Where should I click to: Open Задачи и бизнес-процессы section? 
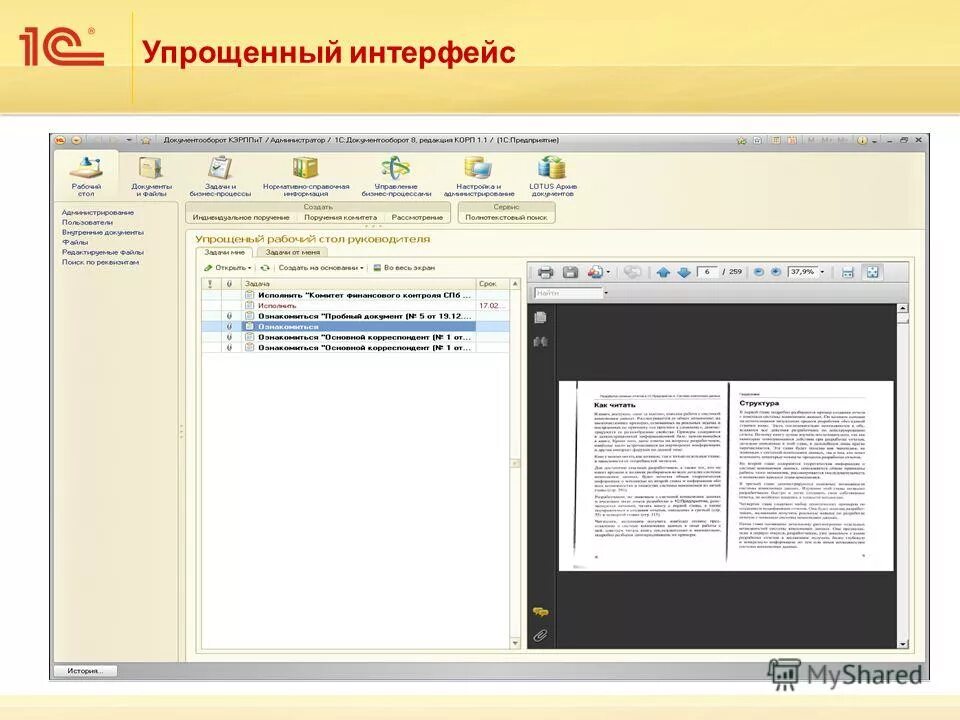(221, 170)
